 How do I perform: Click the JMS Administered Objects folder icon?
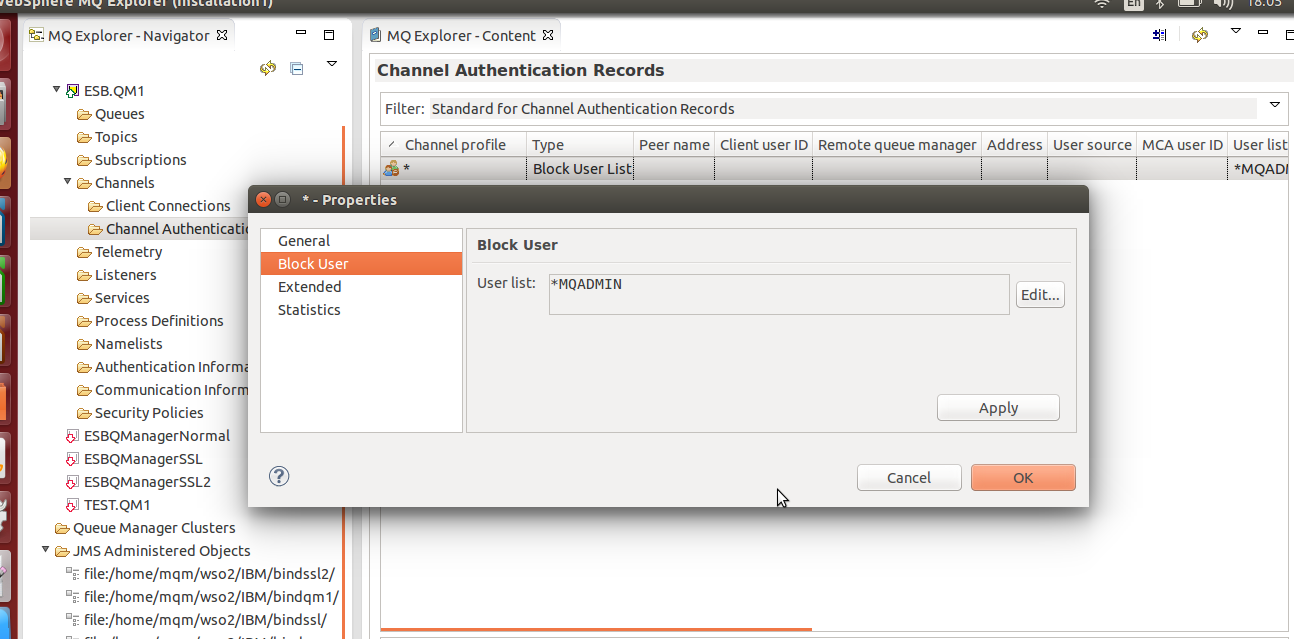(x=62, y=551)
